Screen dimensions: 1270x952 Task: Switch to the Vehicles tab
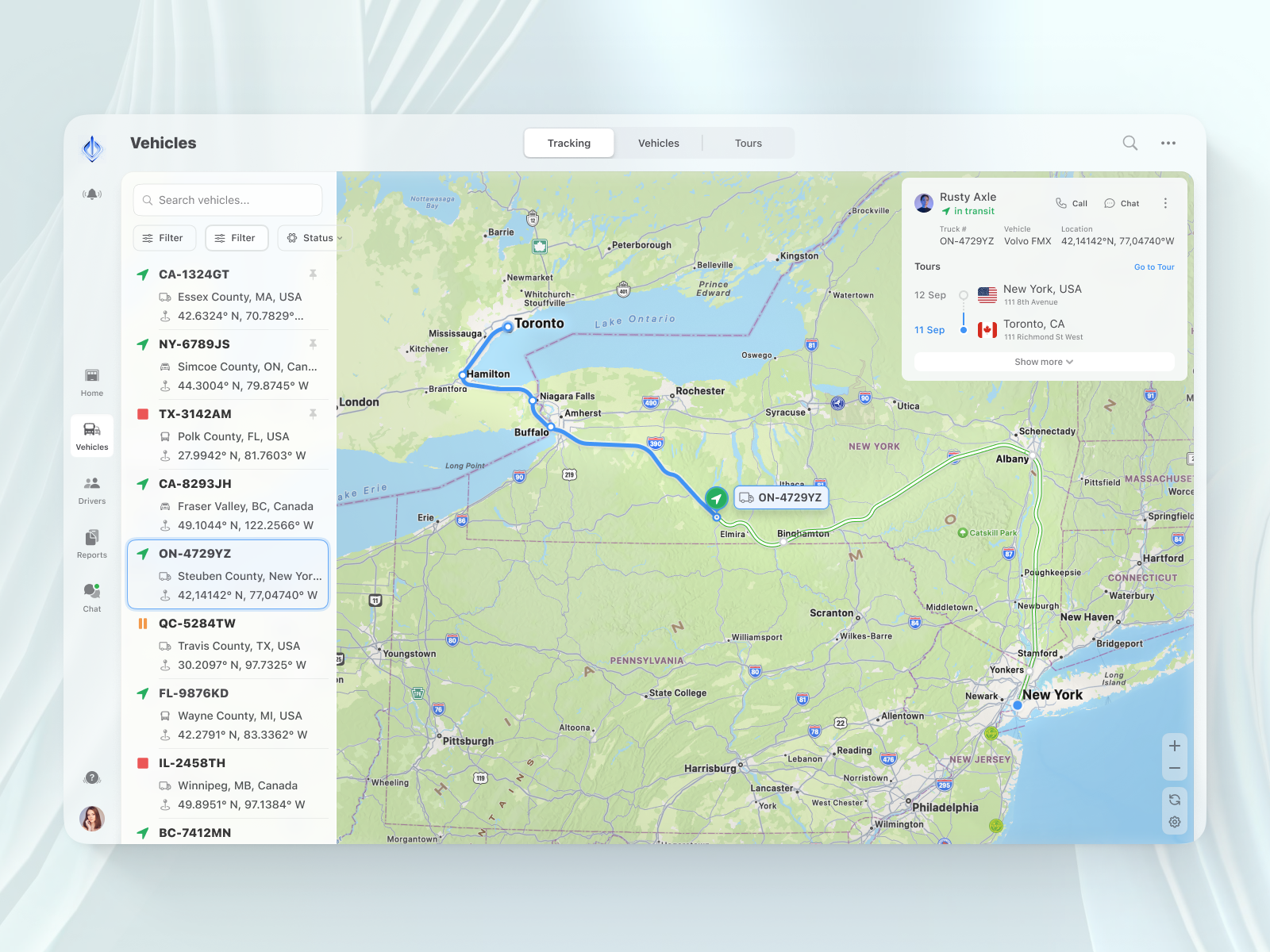point(658,143)
